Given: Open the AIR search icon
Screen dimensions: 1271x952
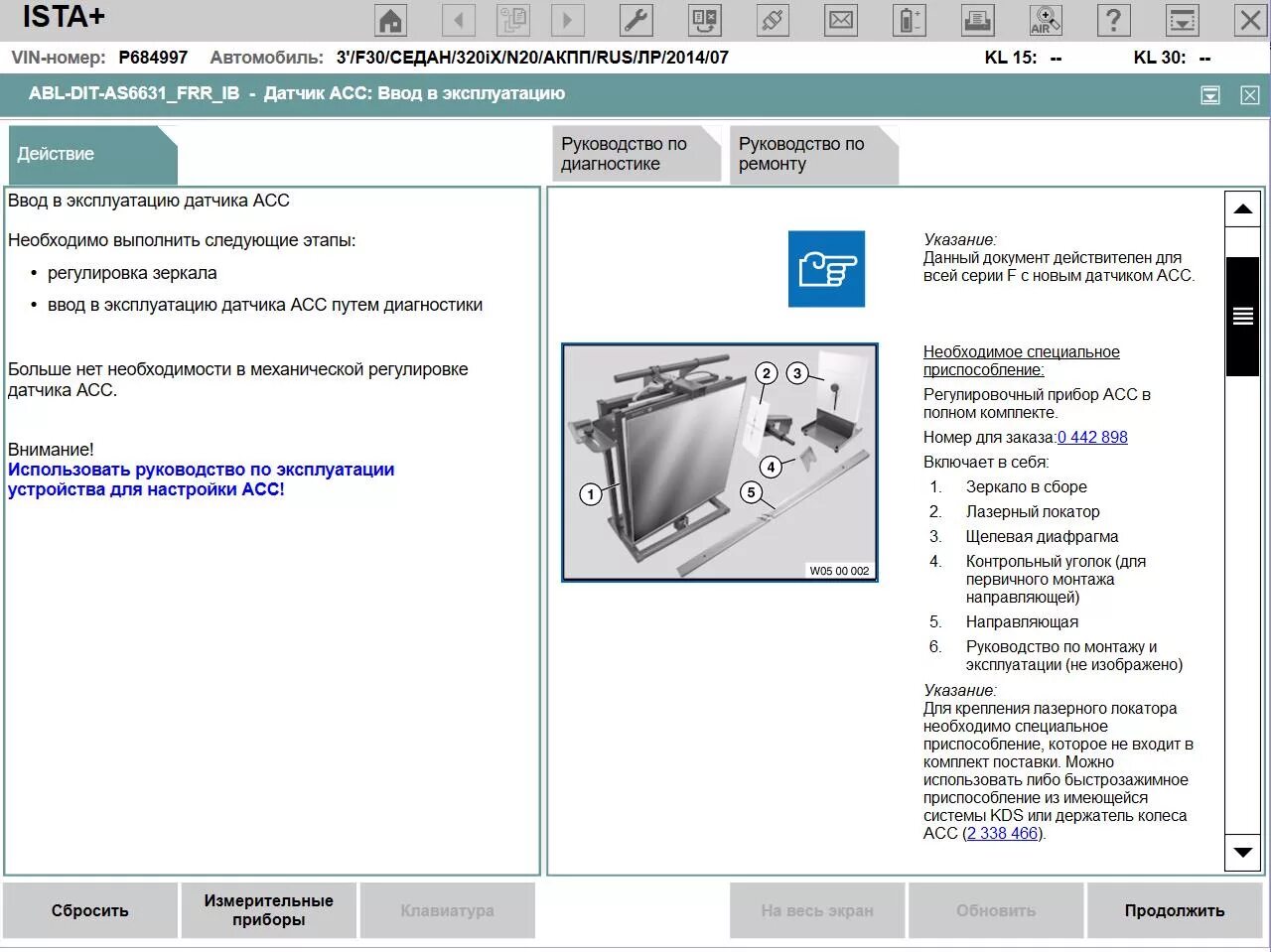Looking at the screenshot, I should click(1046, 20).
